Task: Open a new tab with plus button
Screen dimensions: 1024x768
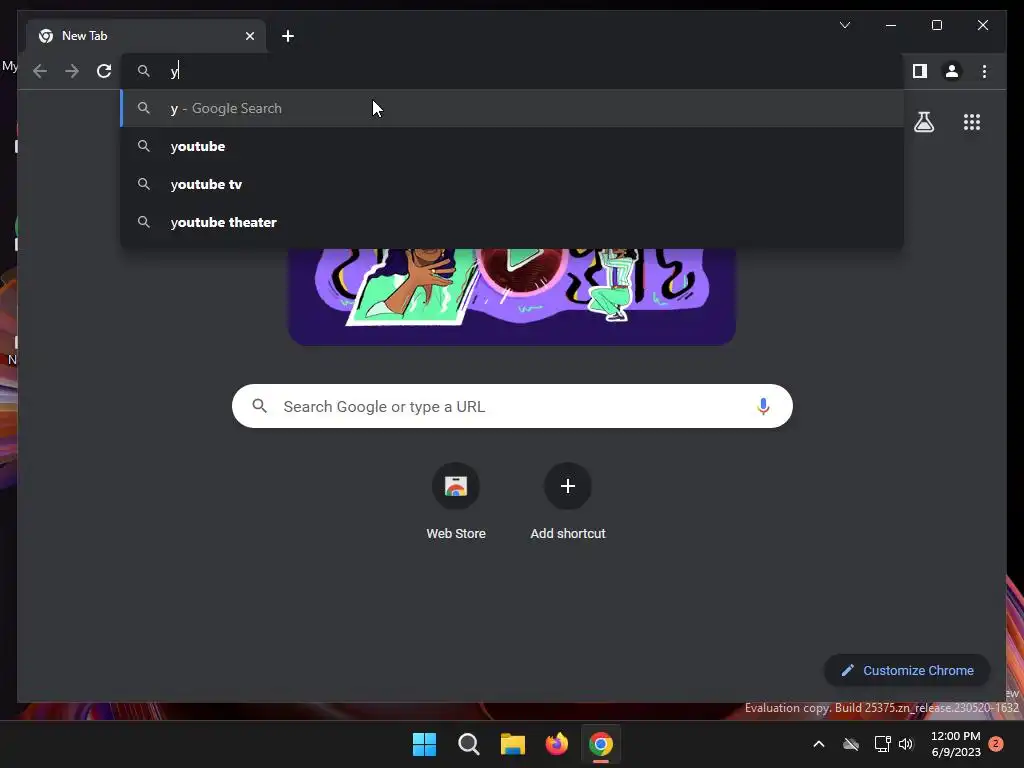Action: [x=288, y=36]
